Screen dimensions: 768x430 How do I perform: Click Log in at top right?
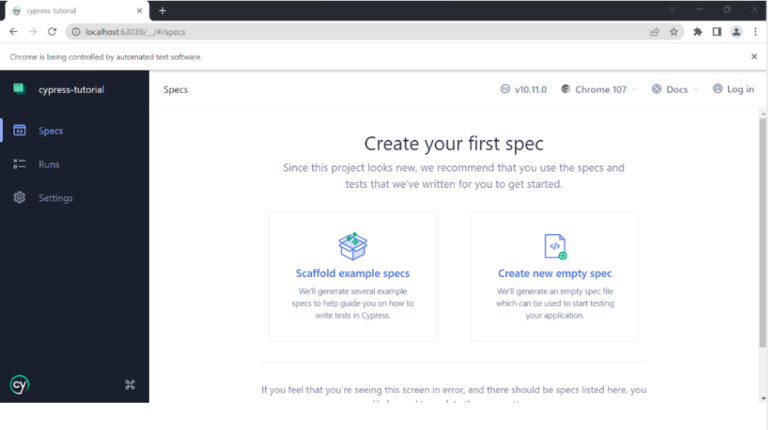733,89
